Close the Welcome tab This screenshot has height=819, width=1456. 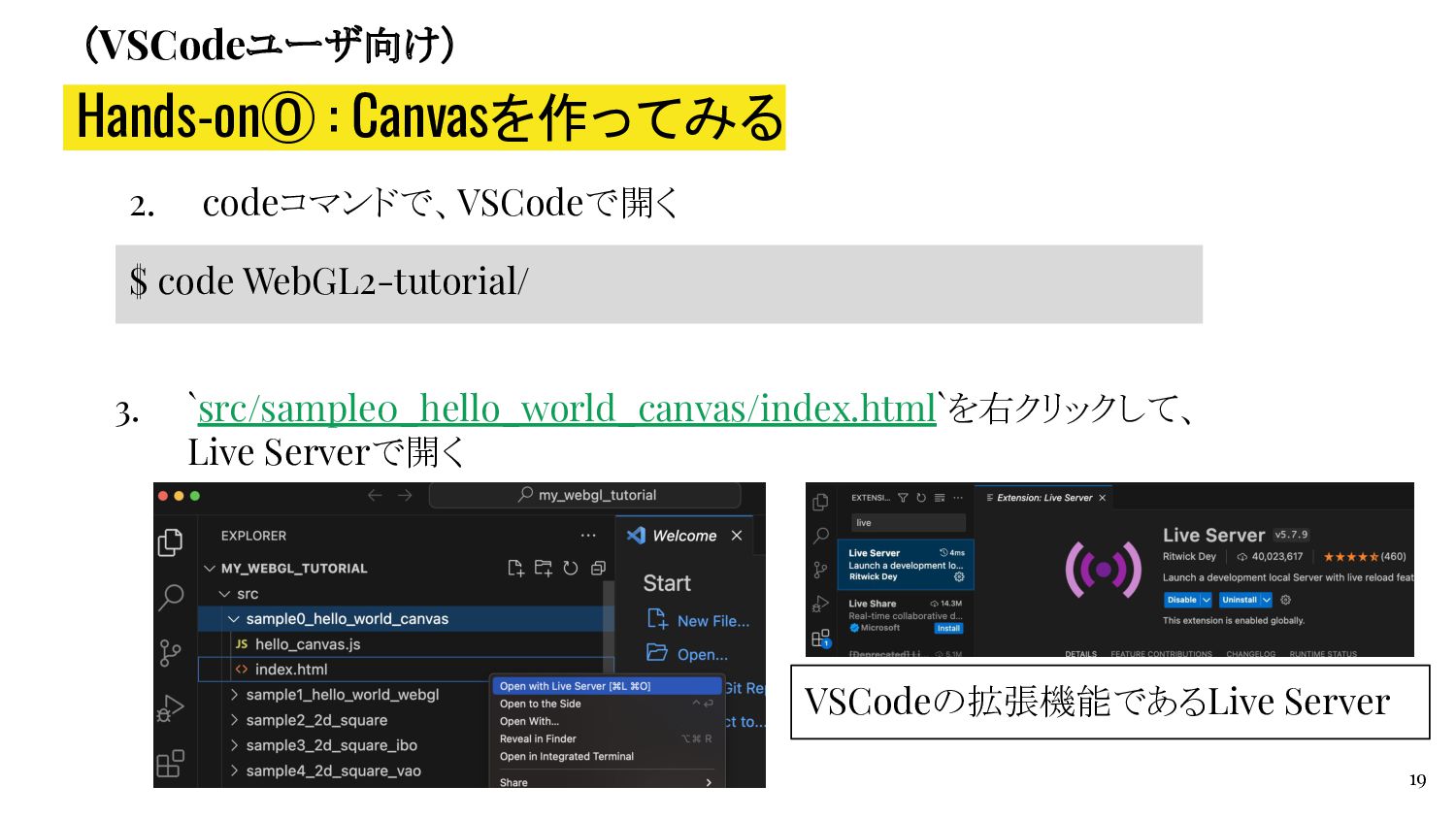(x=737, y=536)
